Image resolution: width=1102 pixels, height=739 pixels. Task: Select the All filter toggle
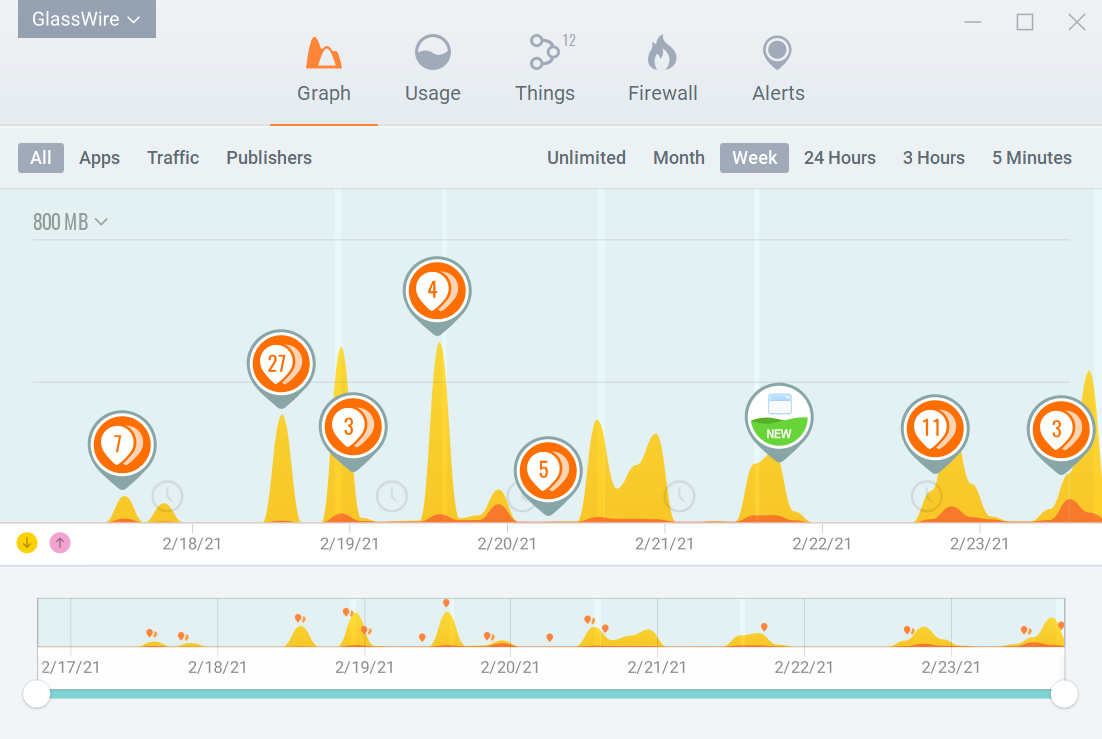coord(41,158)
